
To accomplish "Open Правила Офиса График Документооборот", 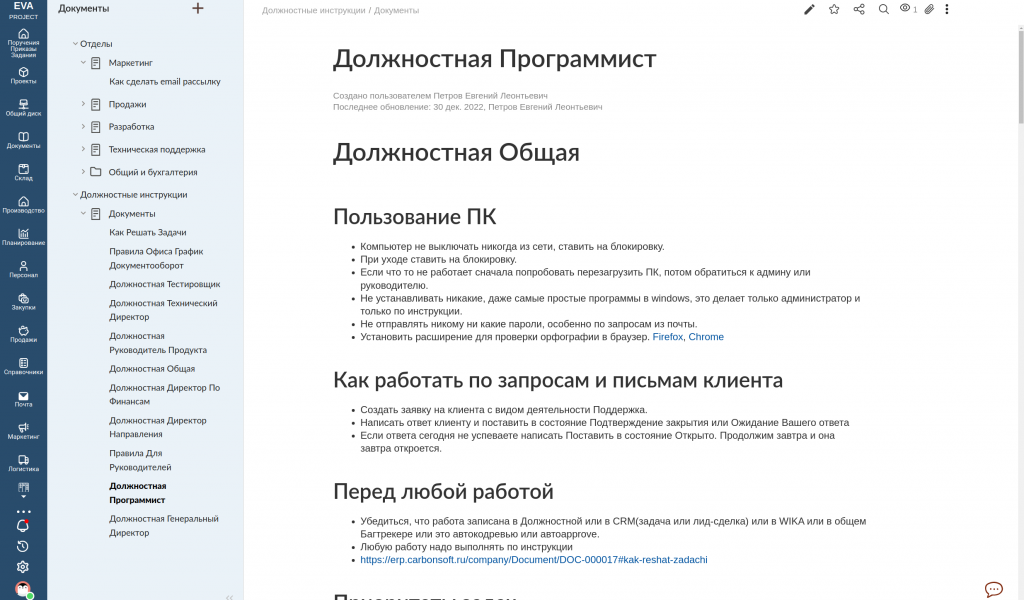I will point(156,259).
